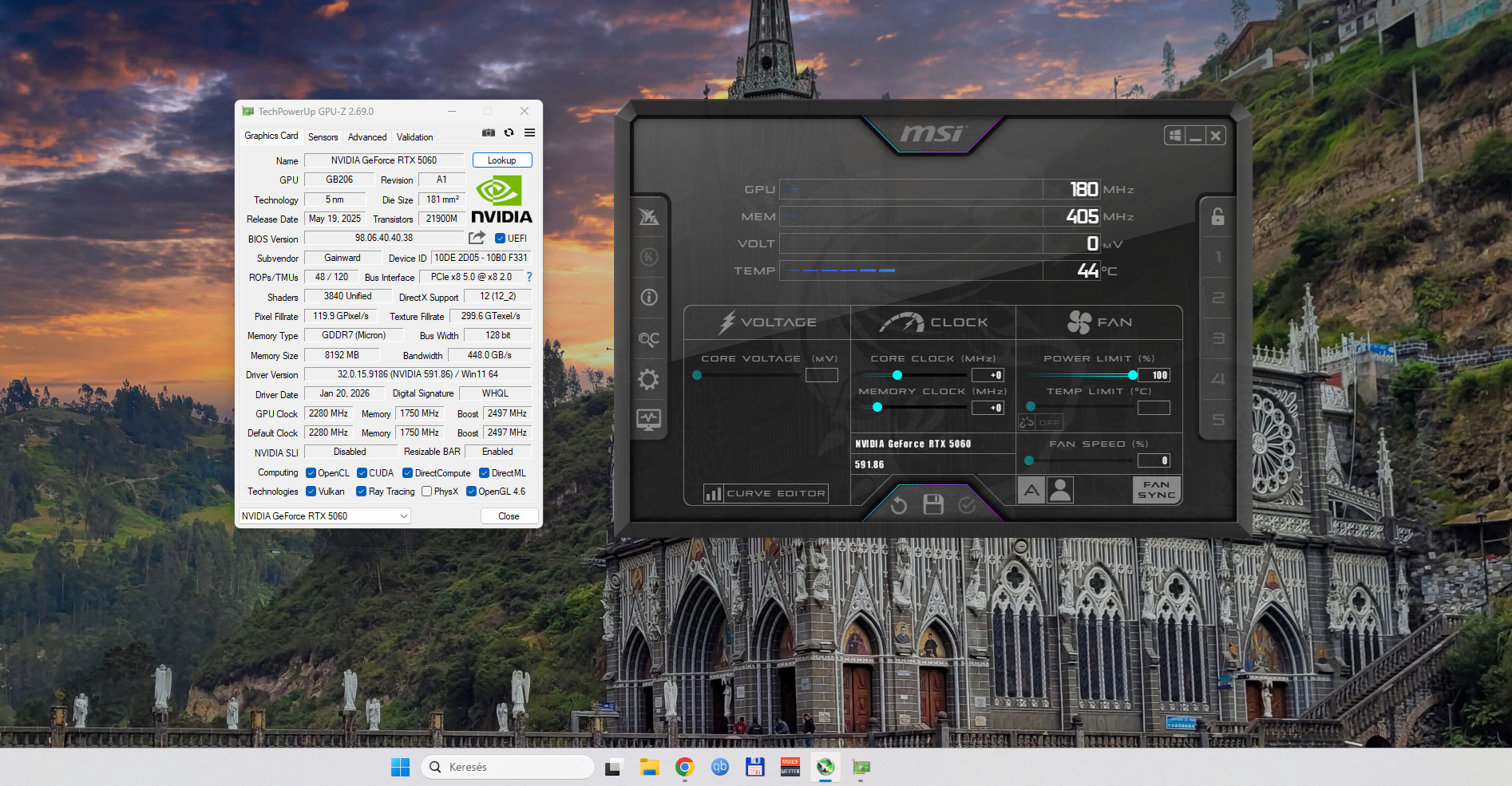Take a GPU-Z screenshot with the camera icon
This screenshot has width=1512, height=786.
click(x=489, y=132)
